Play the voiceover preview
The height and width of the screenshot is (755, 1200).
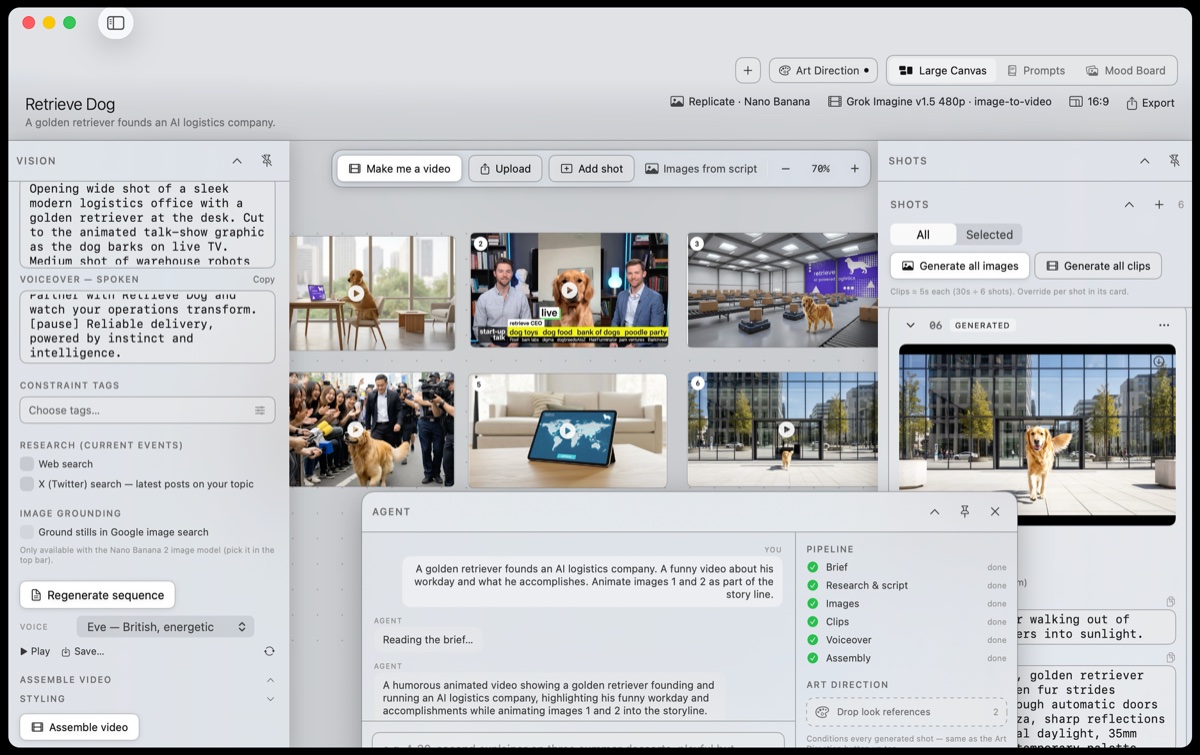point(35,651)
